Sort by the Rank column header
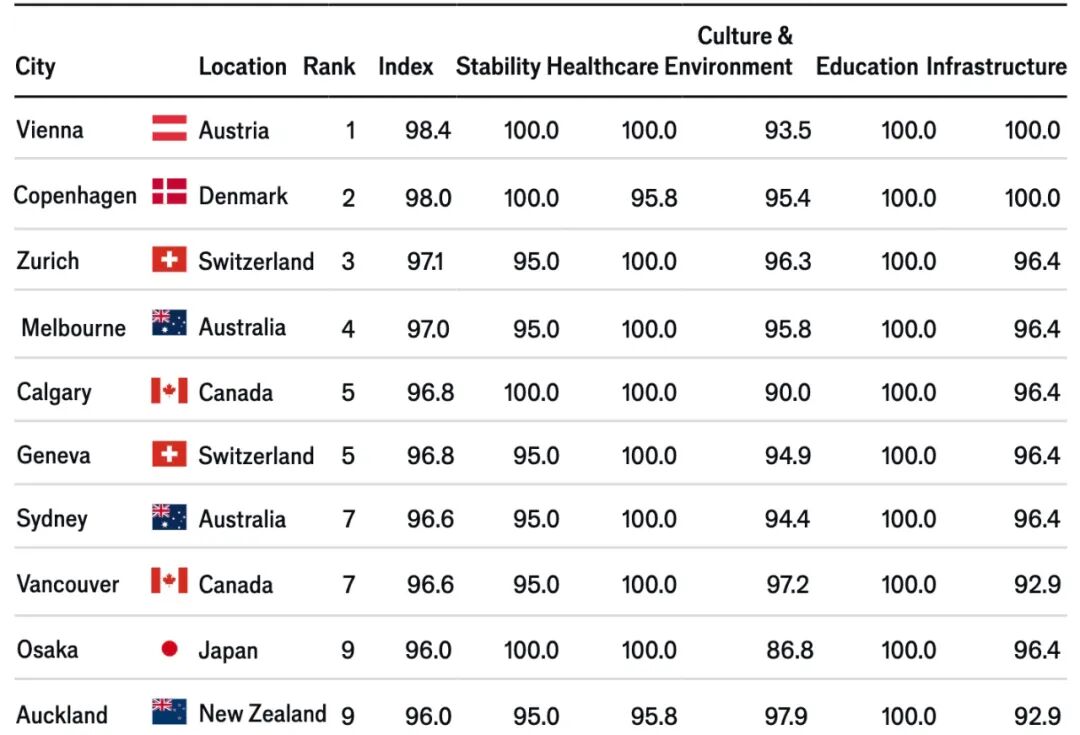Viewport: 1080px width, 735px height. point(329,67)
